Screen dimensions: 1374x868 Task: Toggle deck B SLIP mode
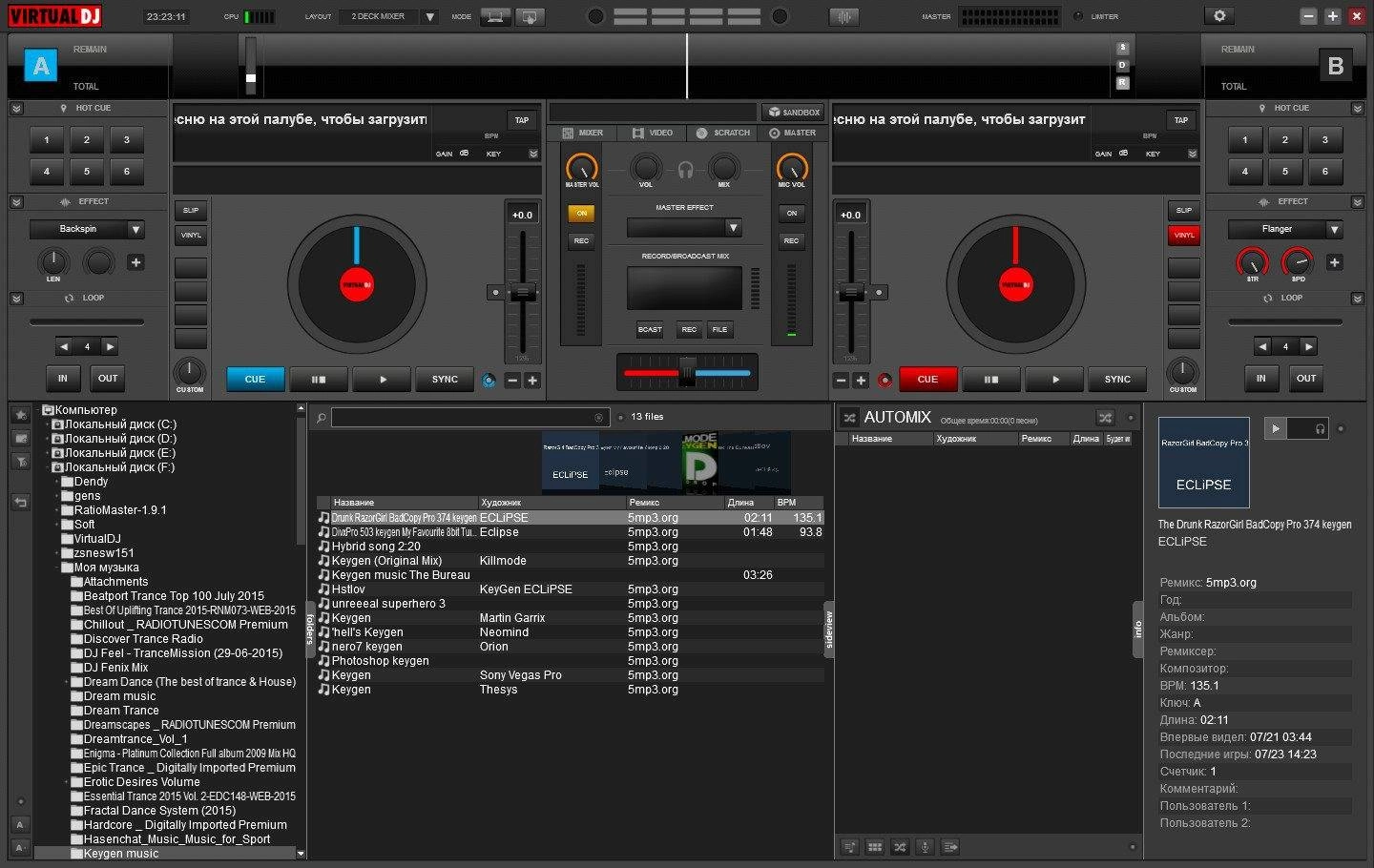(x=1184, y=210)
